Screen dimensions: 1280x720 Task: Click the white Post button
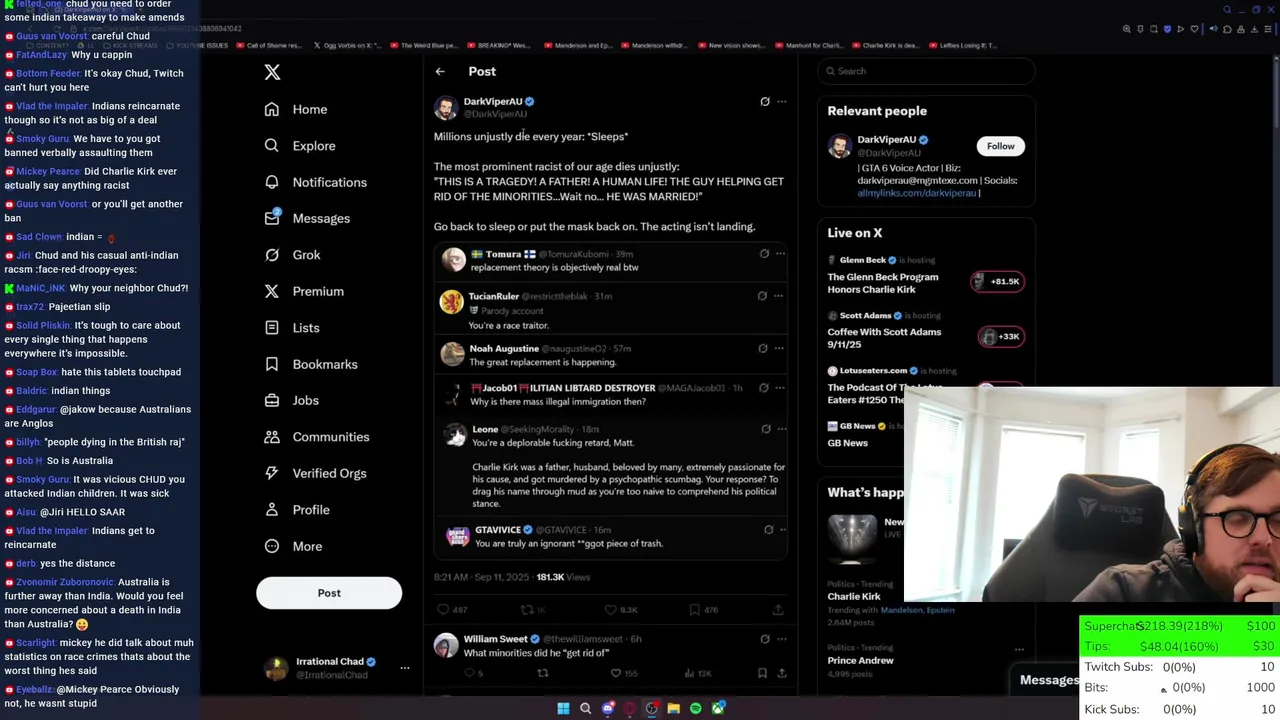329,593
